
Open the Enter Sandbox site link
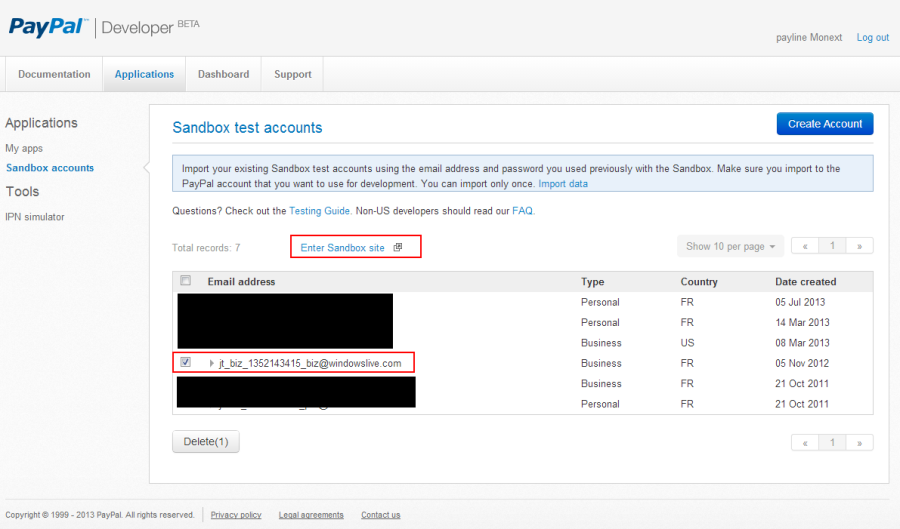[x=342, y=247]
